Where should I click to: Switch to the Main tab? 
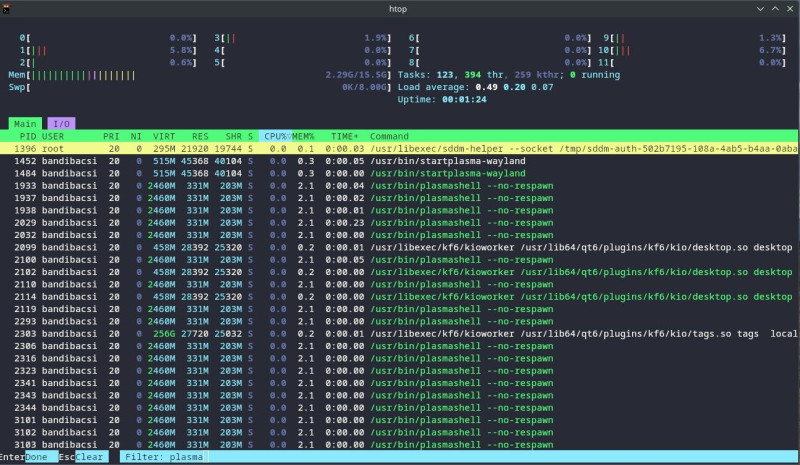(x=25, y=124)
